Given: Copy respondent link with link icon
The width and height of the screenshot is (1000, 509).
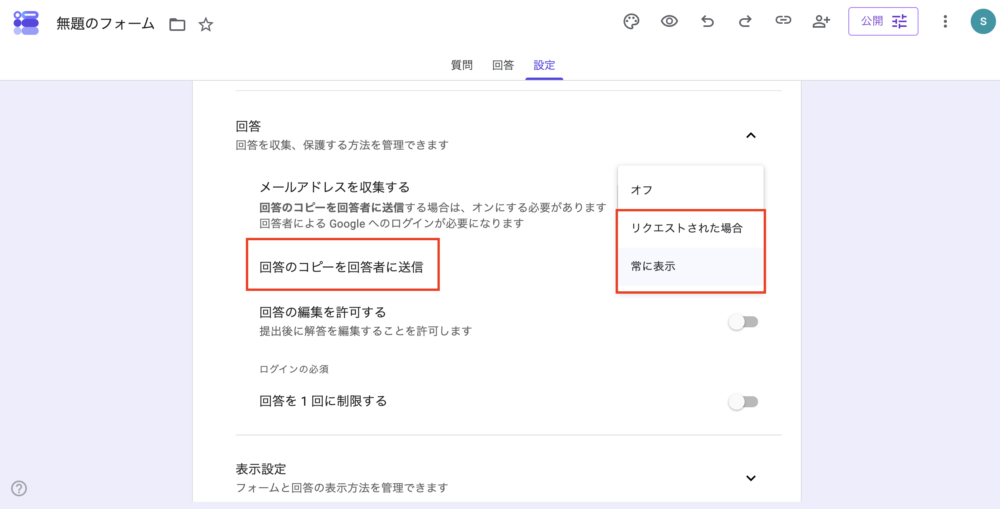Looking at the screenshot, I should pyautogui.click(x=783, y=21).
